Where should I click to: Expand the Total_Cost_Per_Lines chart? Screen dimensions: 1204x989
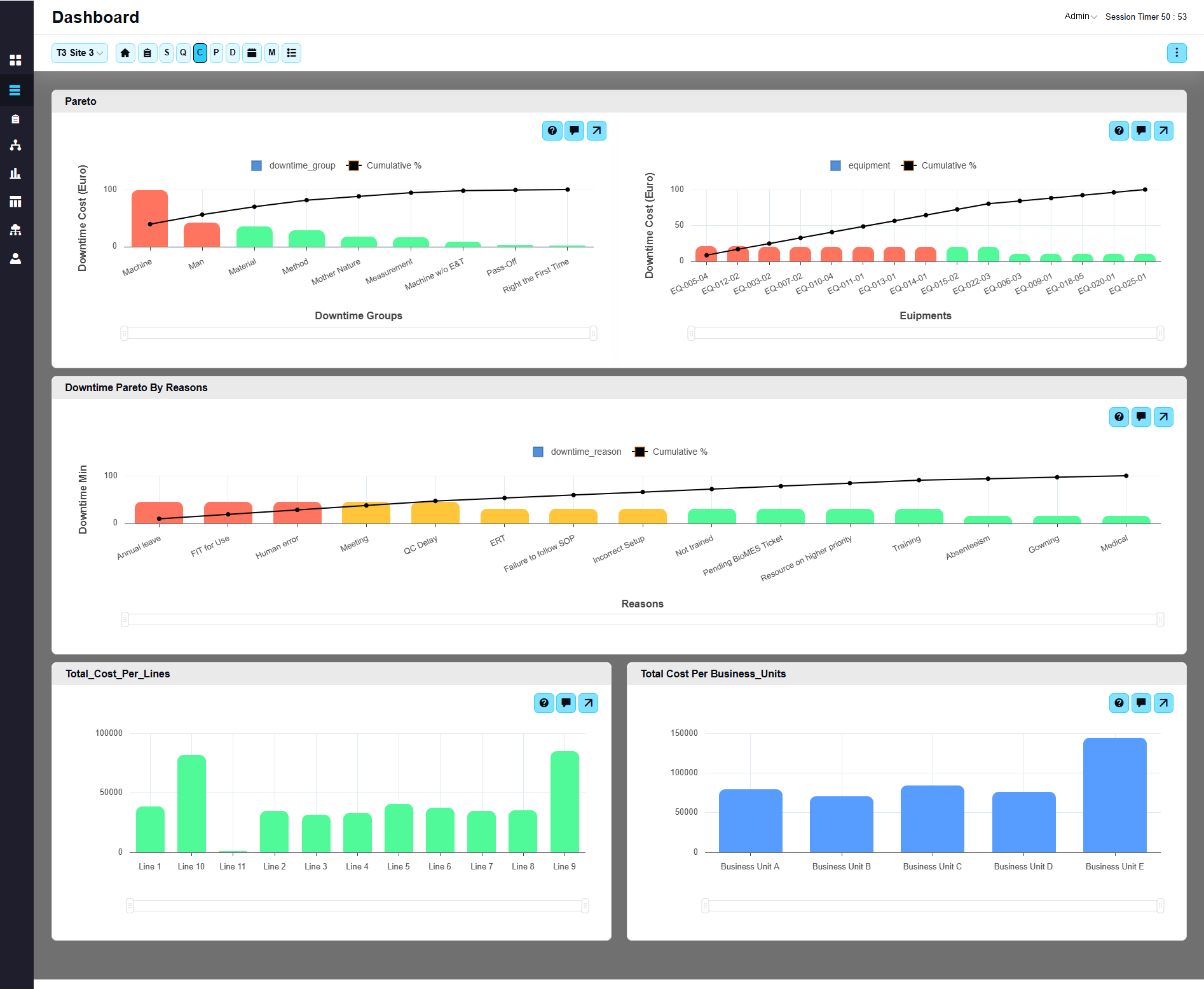pyautogui.click(x=588, y=703)
